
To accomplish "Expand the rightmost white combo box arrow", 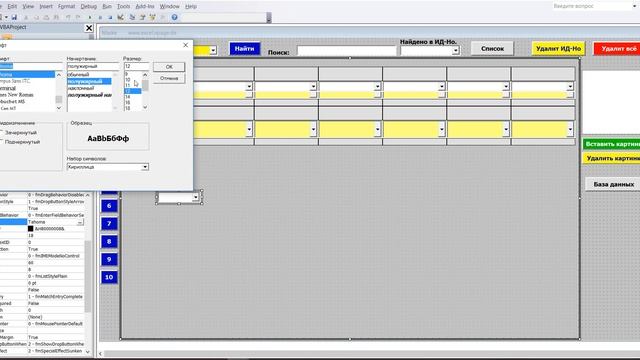I will pos(570,87).
